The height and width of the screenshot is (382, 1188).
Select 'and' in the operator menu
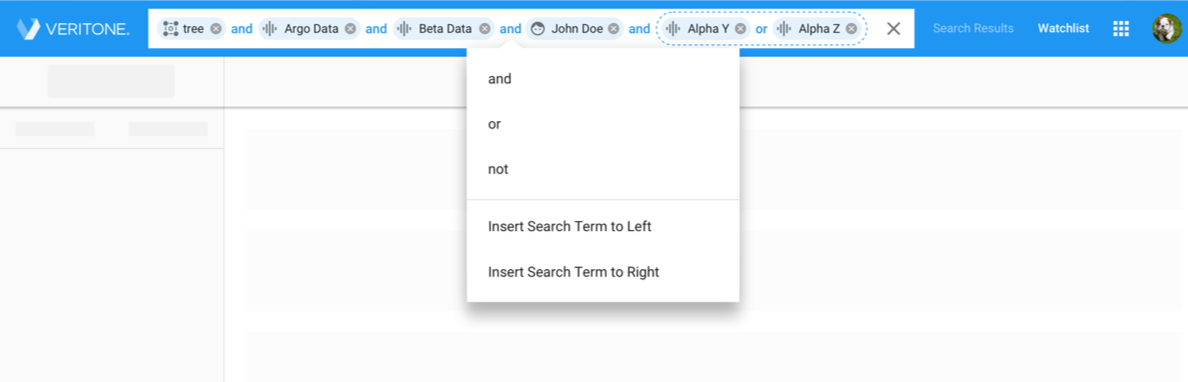click(x=603, y=79)
